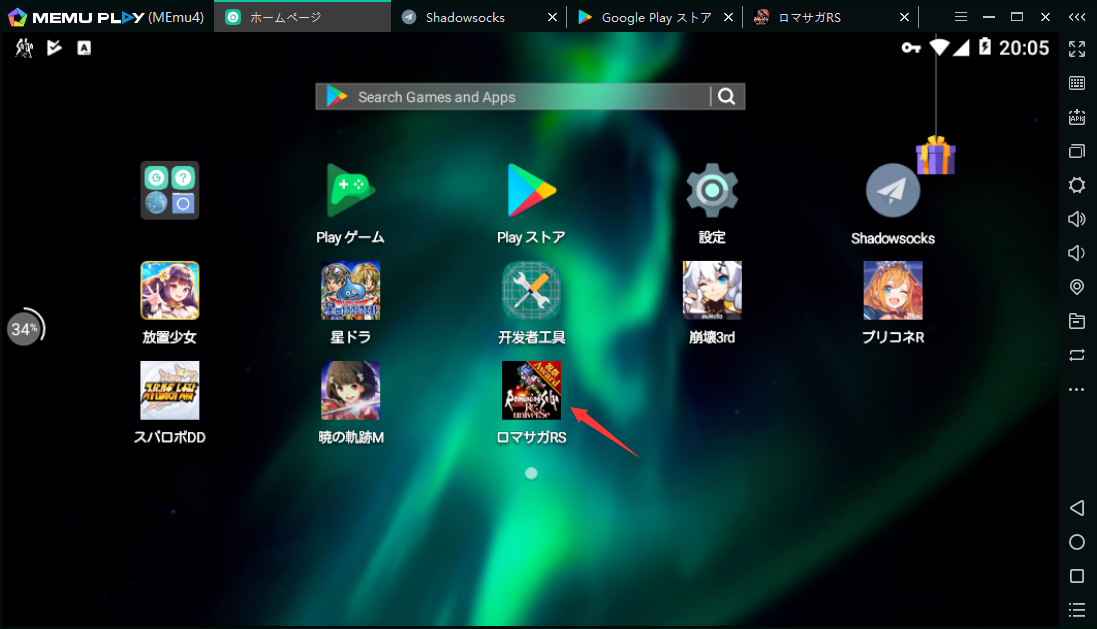Open the Play ゲーム app
This screenshot has width=1097, height=629.
(x=350, y=191)
